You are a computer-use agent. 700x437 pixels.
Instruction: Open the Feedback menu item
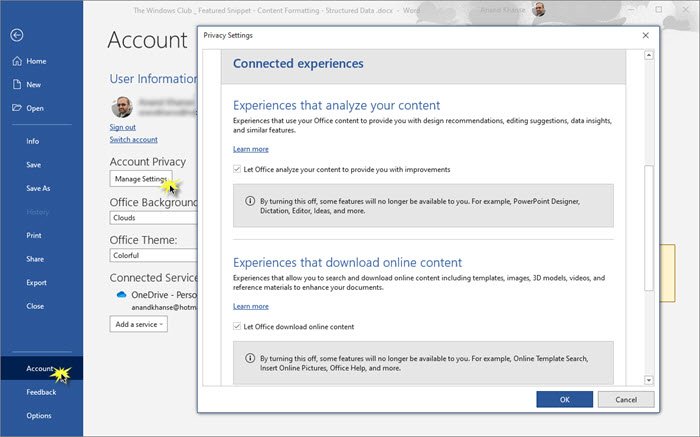pyautogui.click(x=41, y=392)
